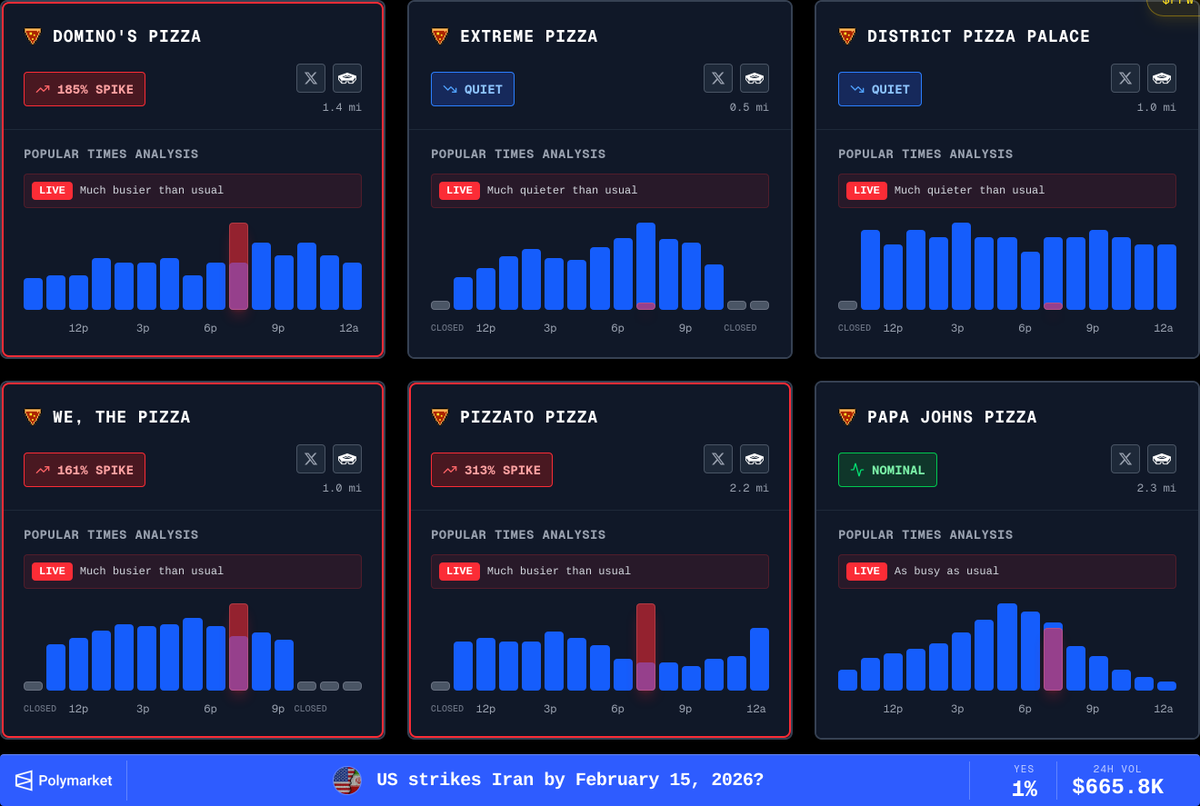Click LIVE badge on Extreme Pizza card
The width and height of the screenshot is (1200, 806).
click(459, 190)
